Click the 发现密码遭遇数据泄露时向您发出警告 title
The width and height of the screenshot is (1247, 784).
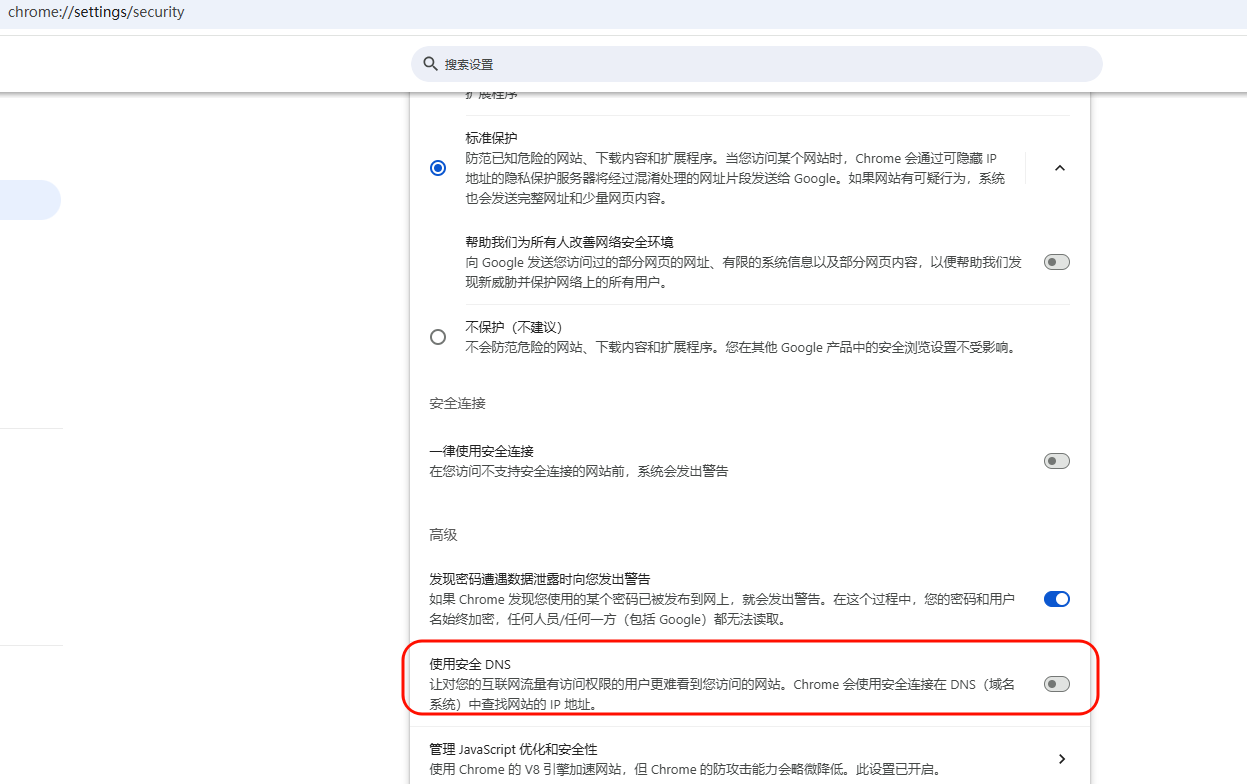[540, 579]
